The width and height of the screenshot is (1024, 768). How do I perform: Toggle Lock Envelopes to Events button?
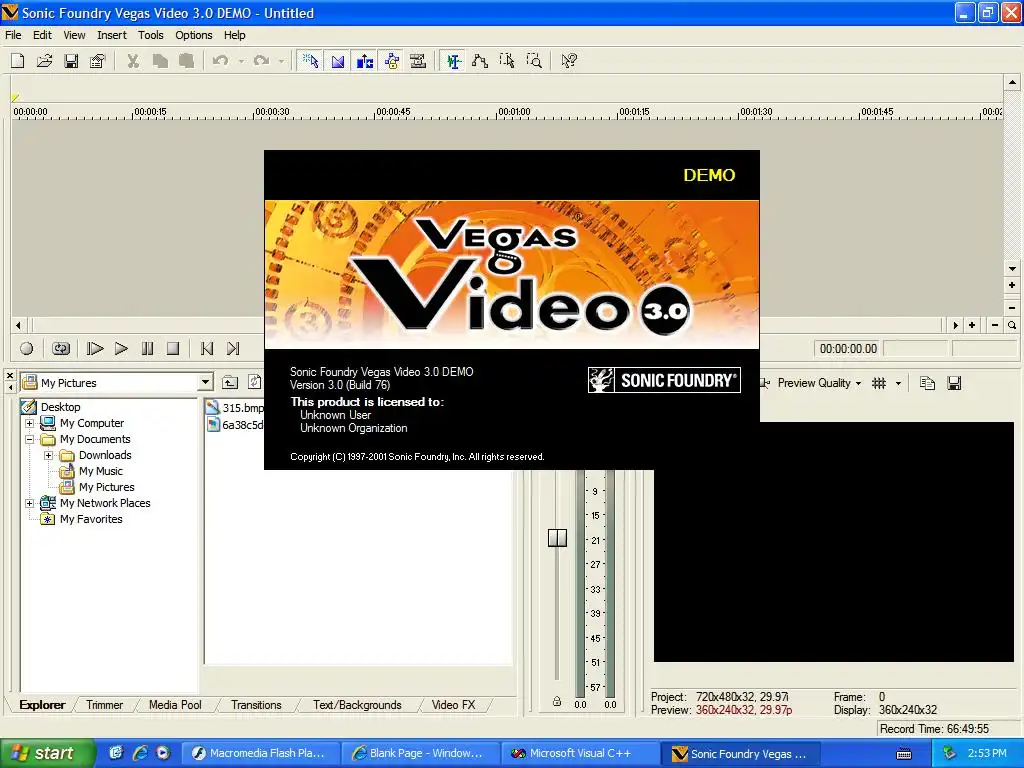(392, 61)
